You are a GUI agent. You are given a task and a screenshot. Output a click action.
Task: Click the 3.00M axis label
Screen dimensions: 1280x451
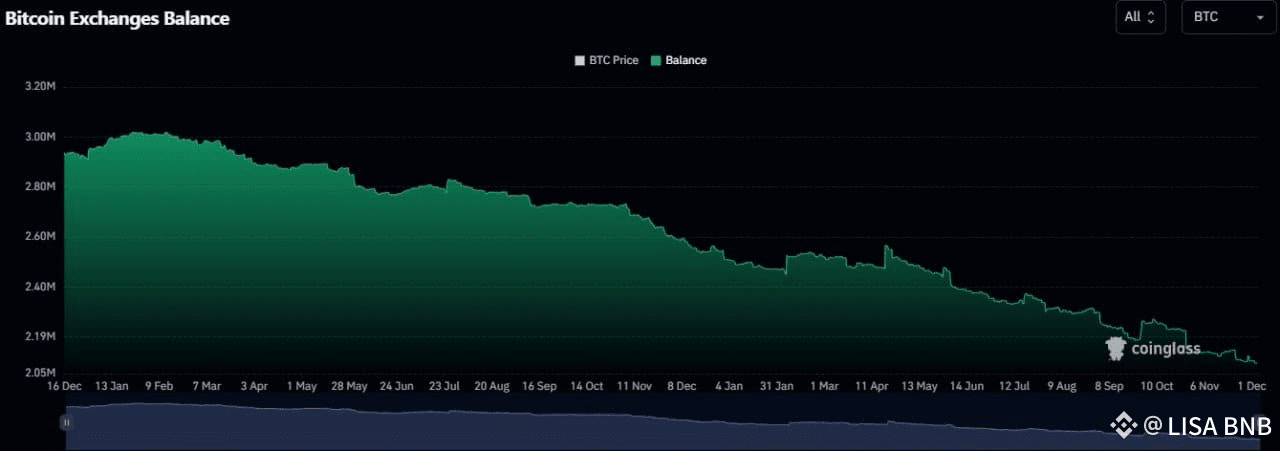(39, 137)
